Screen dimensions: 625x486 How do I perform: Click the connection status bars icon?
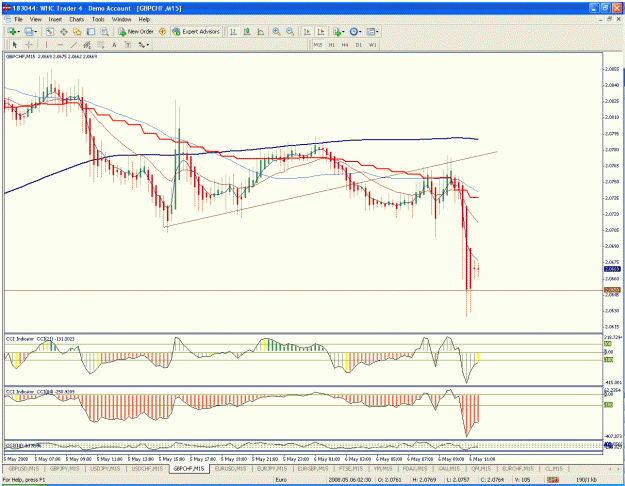[553, 480]
